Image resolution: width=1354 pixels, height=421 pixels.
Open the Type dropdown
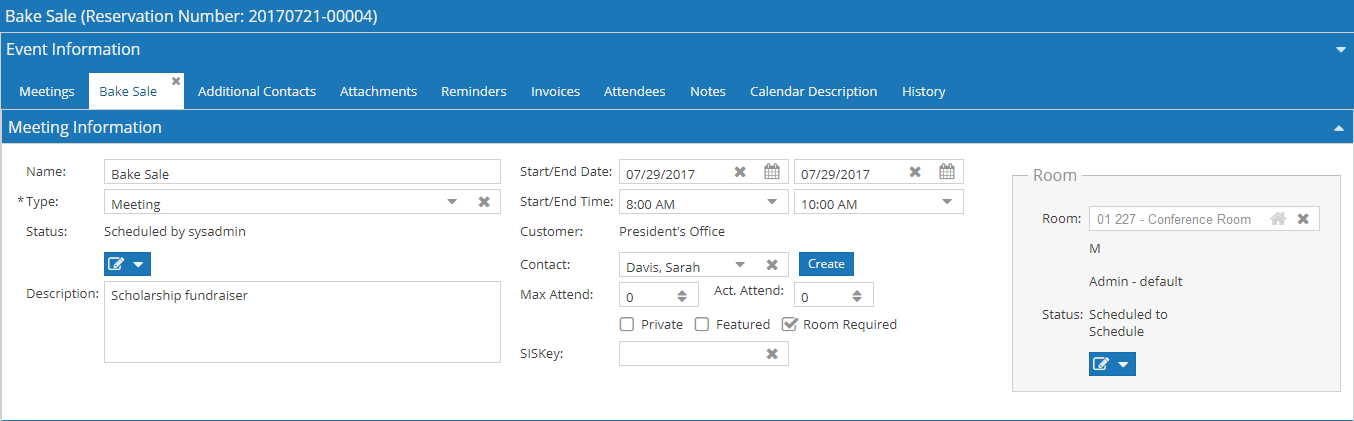(452, 202)
